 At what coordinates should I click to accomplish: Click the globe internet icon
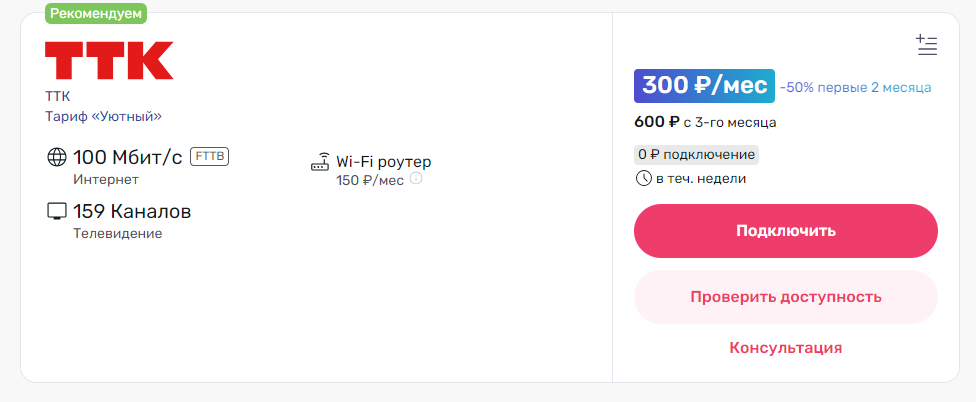pyautogui.click(x=57, y=157)
